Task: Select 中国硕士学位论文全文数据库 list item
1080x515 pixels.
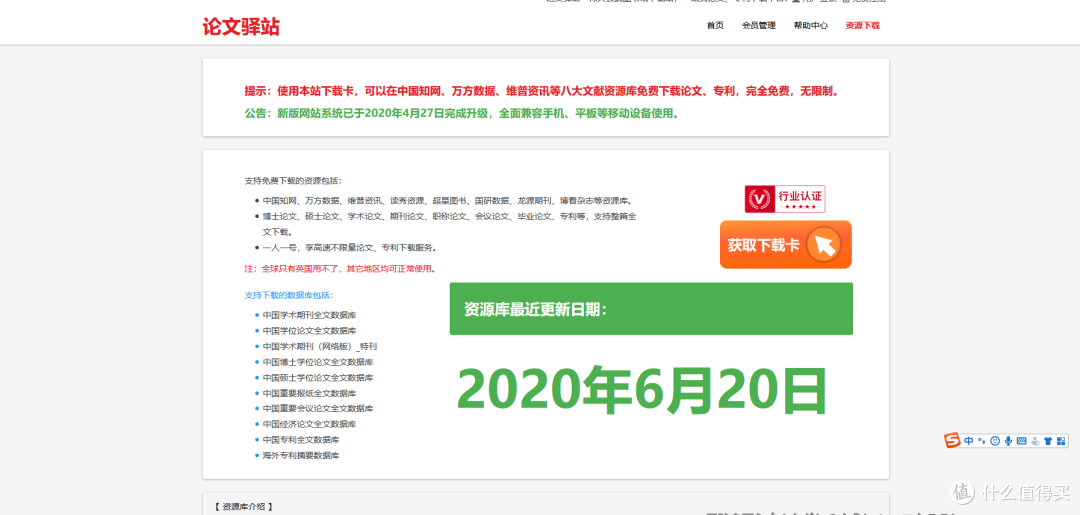Action: (318, 377)
